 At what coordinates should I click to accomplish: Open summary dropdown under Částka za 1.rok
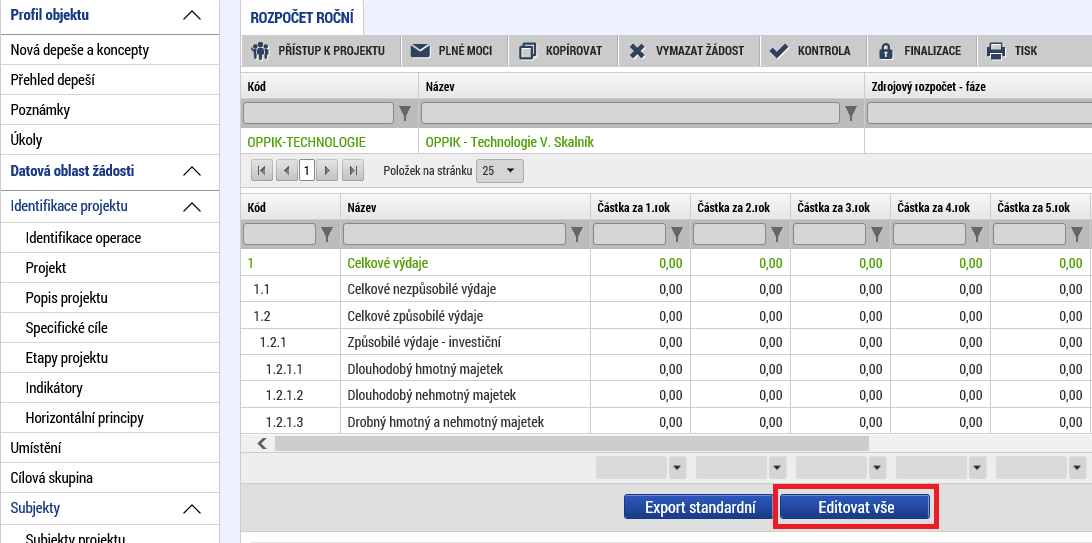(x=677, y=468)
